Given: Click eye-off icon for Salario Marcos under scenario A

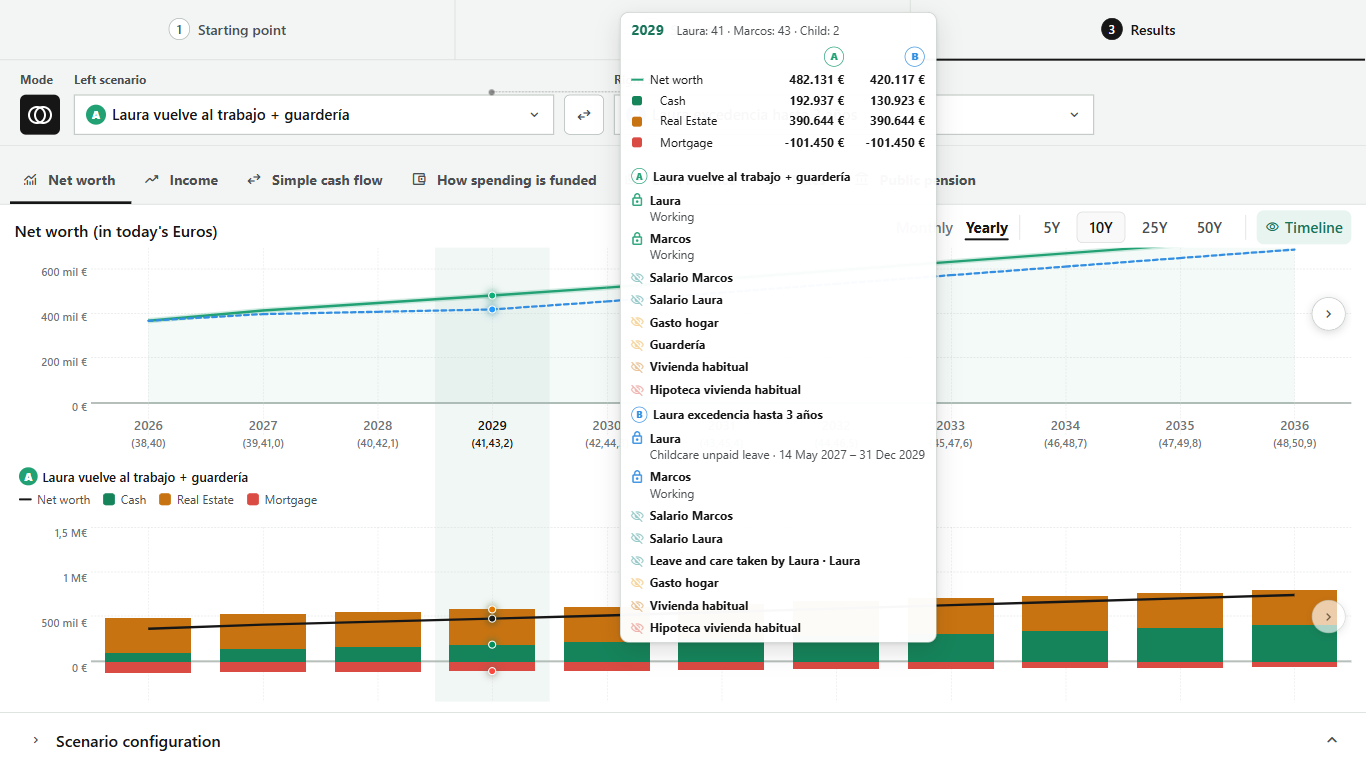Looking at the screenshot, I should [638, 278].
